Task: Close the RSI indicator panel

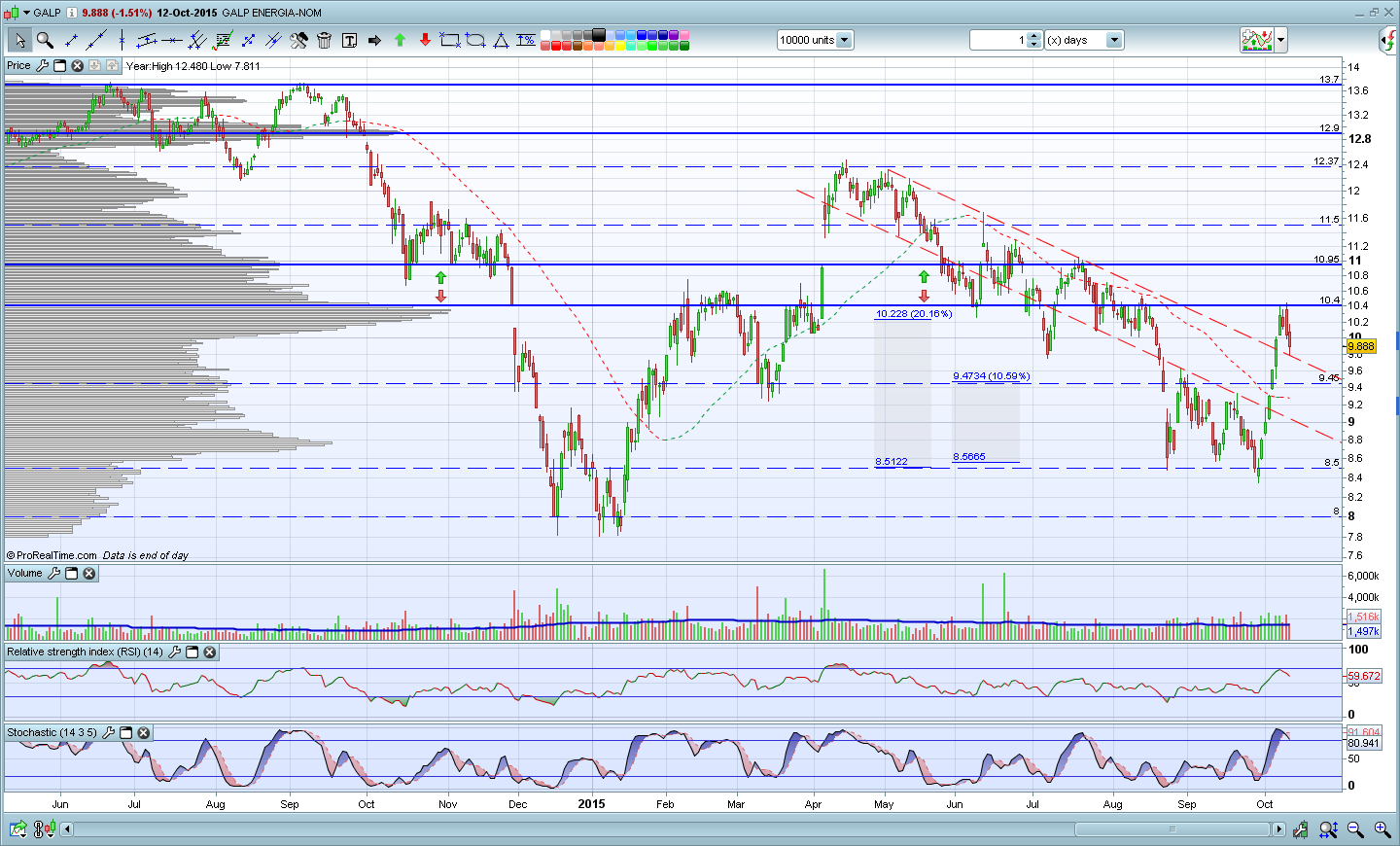Action: click(x=209, y=652)
